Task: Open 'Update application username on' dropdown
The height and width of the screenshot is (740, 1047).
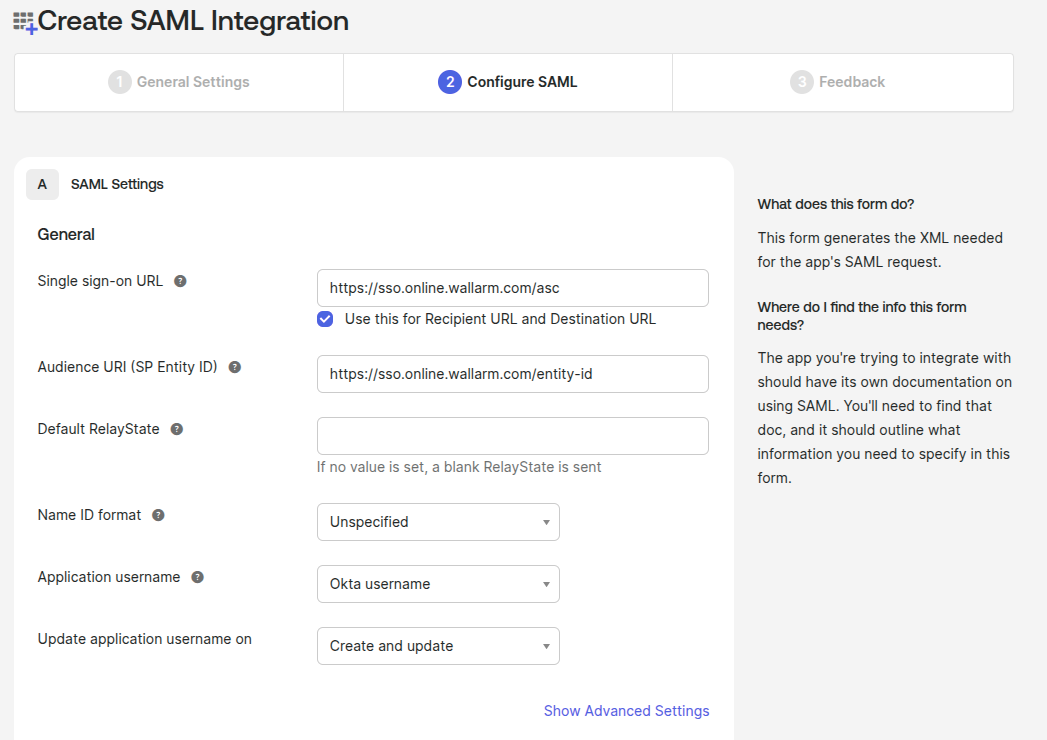Action: coord(438,645)
